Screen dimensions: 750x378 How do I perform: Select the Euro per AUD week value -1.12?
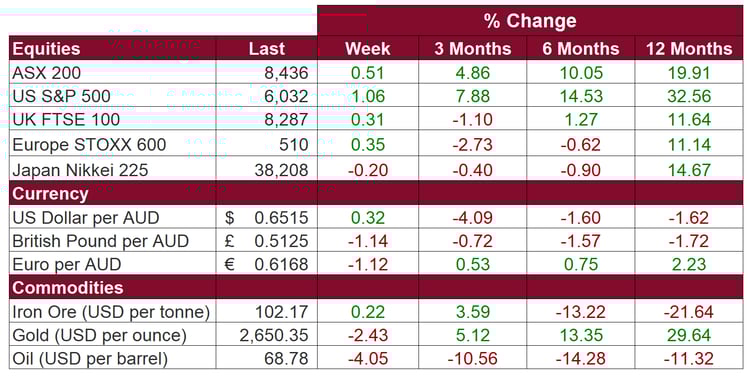367,265
